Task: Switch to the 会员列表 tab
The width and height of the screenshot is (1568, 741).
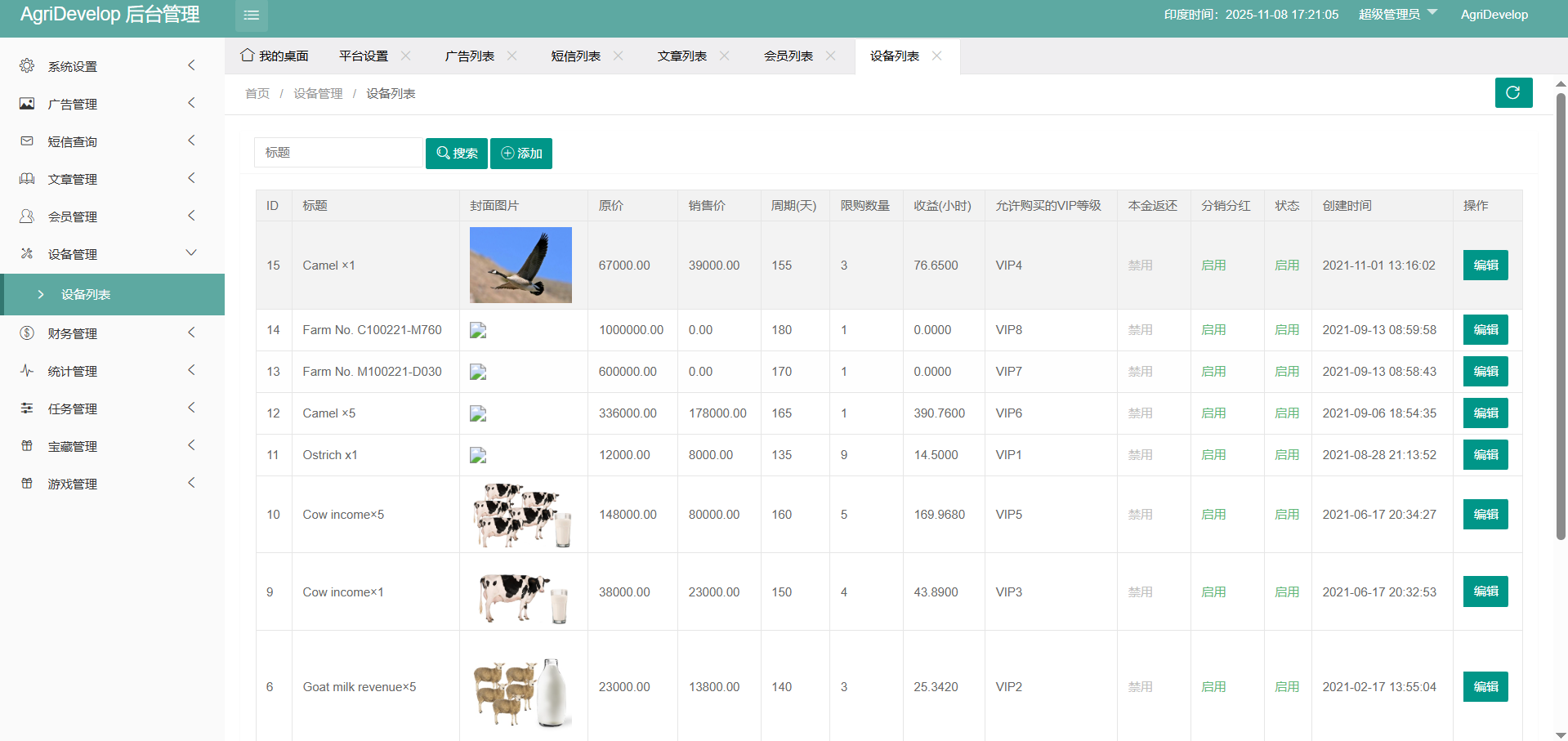Action: point(788,56)
